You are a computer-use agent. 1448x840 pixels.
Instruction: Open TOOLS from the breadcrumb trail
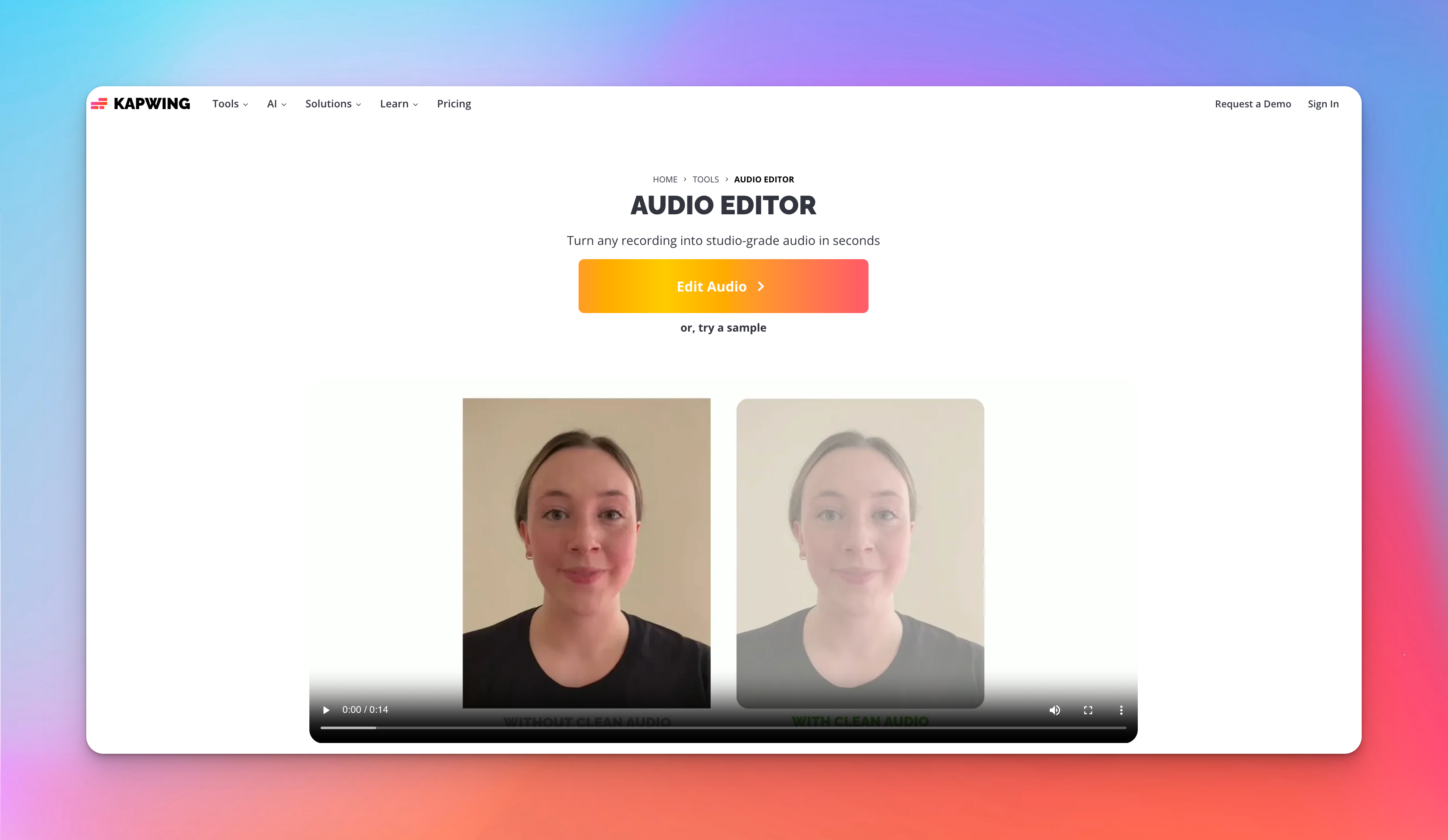tap(705, 179)
